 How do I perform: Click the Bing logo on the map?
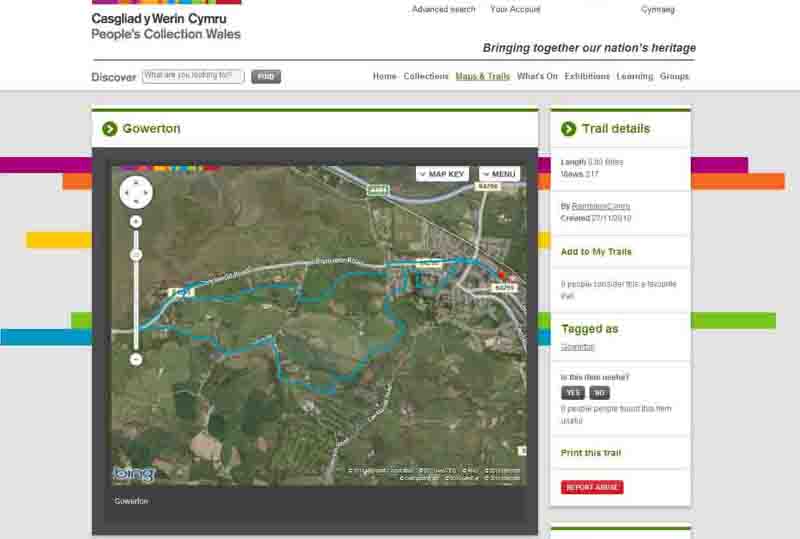coord(134,474)
